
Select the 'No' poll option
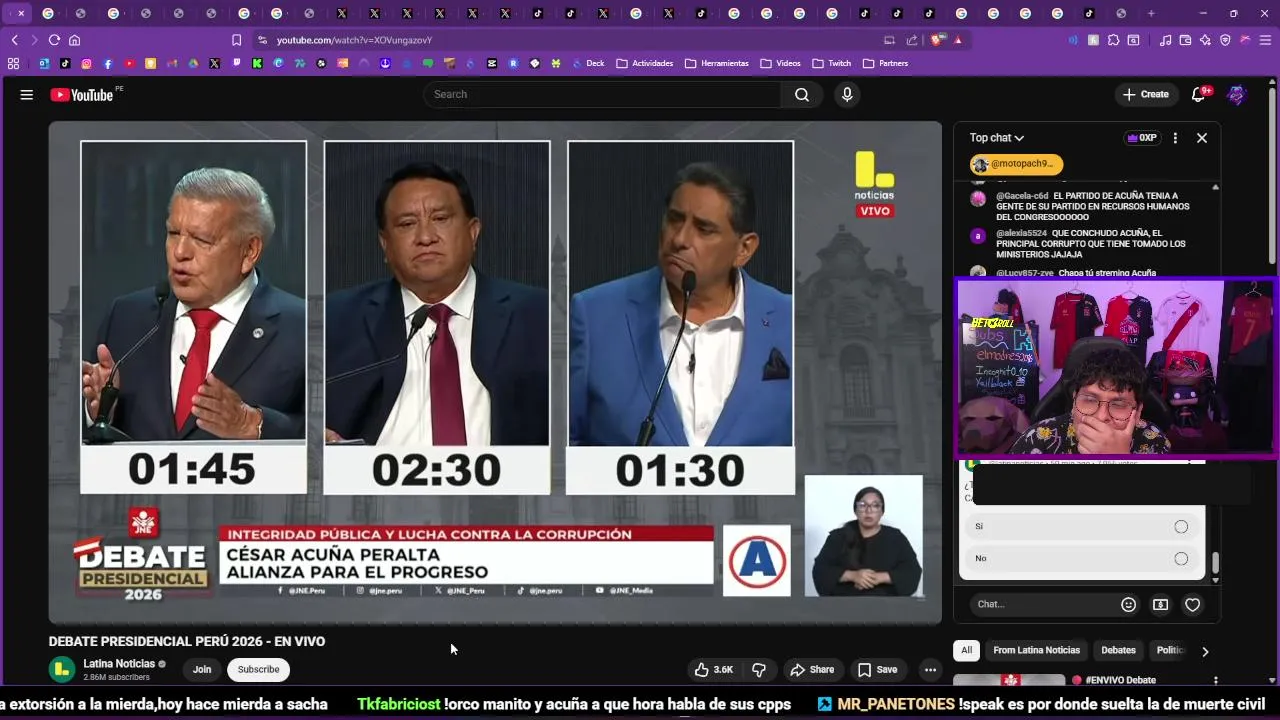pyautogui.click(x=1082, y=558)
